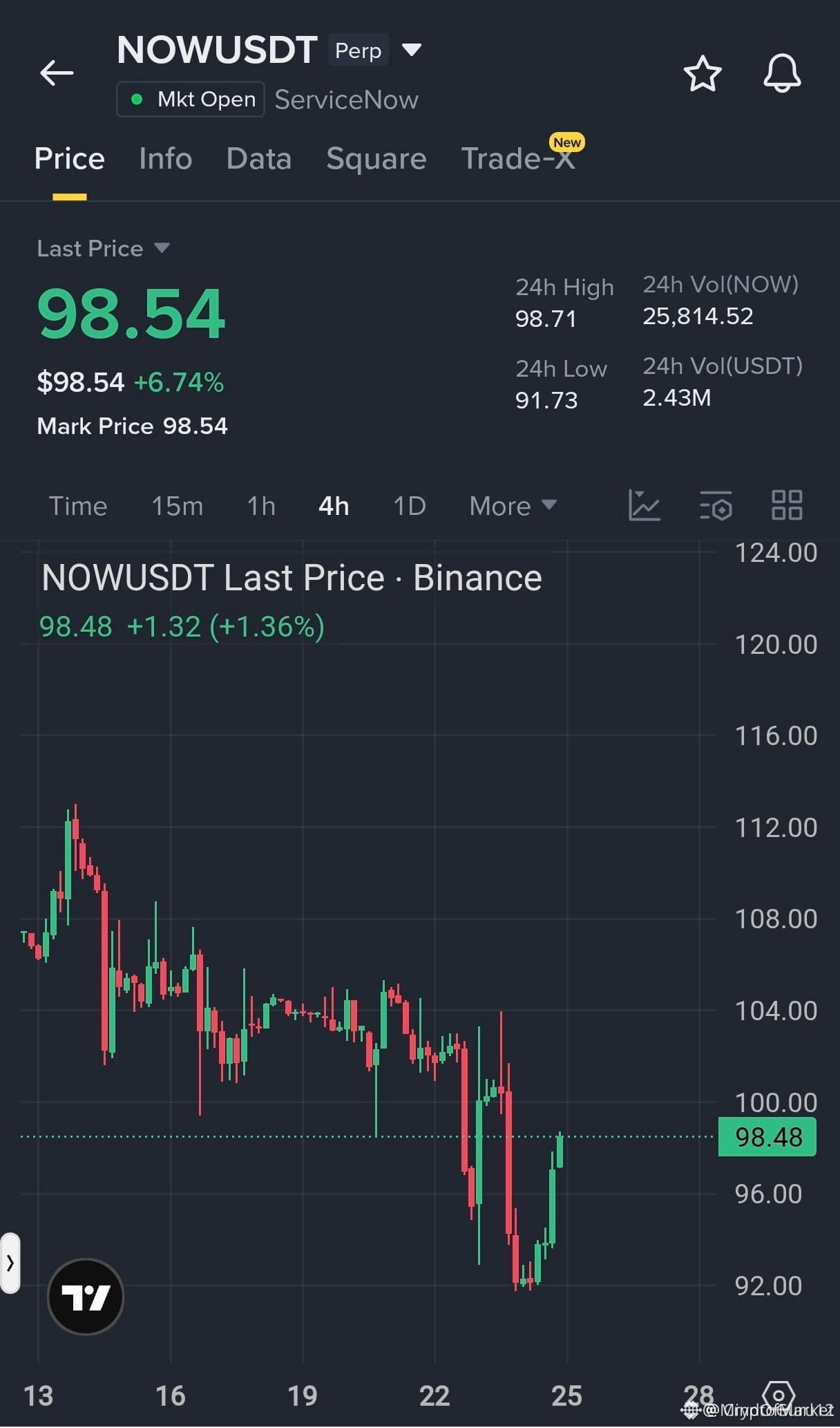840x1428 pixels.
Task: Click the +6.74% change value
Action: point(179,382)
